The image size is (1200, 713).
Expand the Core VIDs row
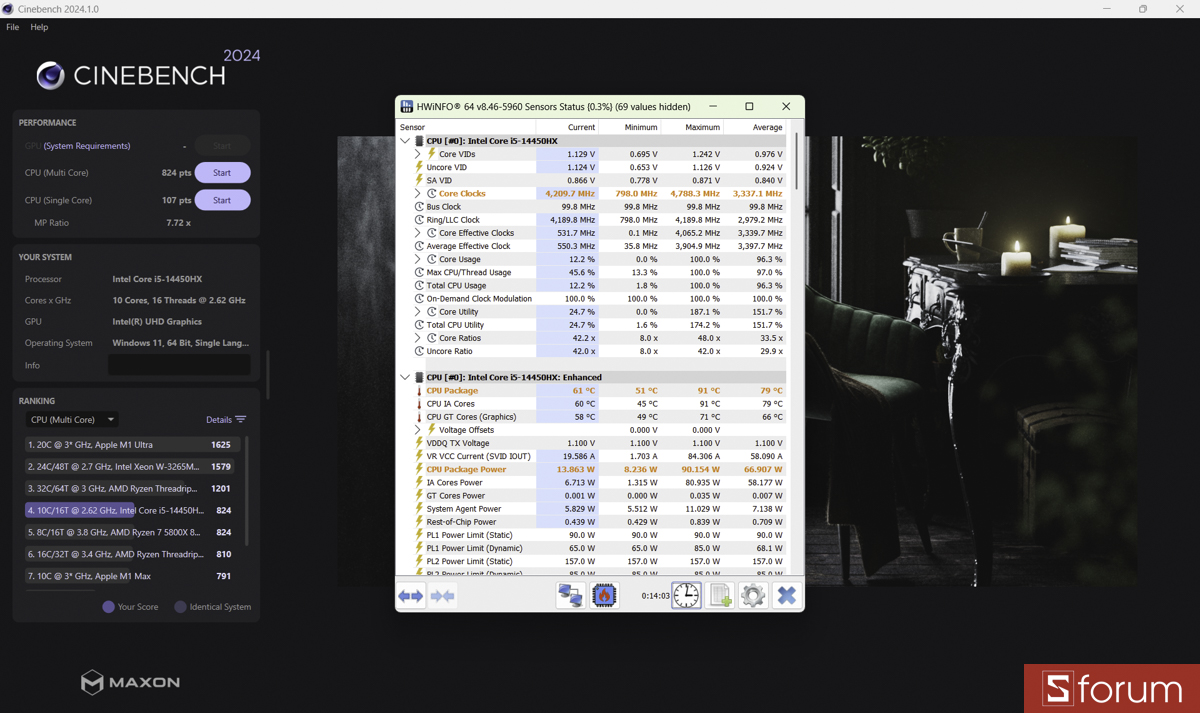point(418,154)
